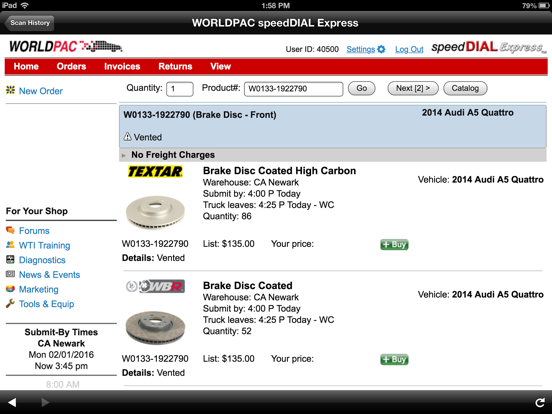
Task: Open the Catalog button
Action: click(x=465, y=88)
